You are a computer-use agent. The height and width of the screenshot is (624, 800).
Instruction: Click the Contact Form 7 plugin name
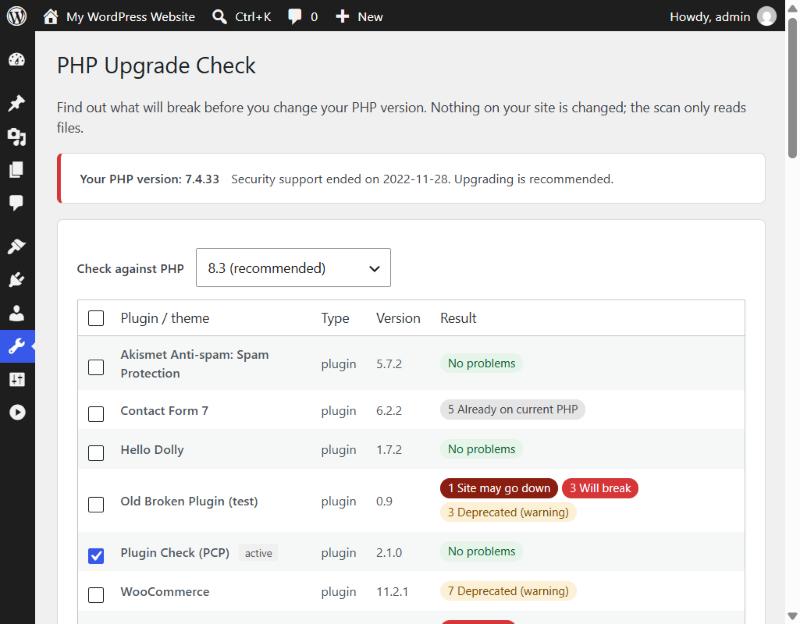pos(164,411)
